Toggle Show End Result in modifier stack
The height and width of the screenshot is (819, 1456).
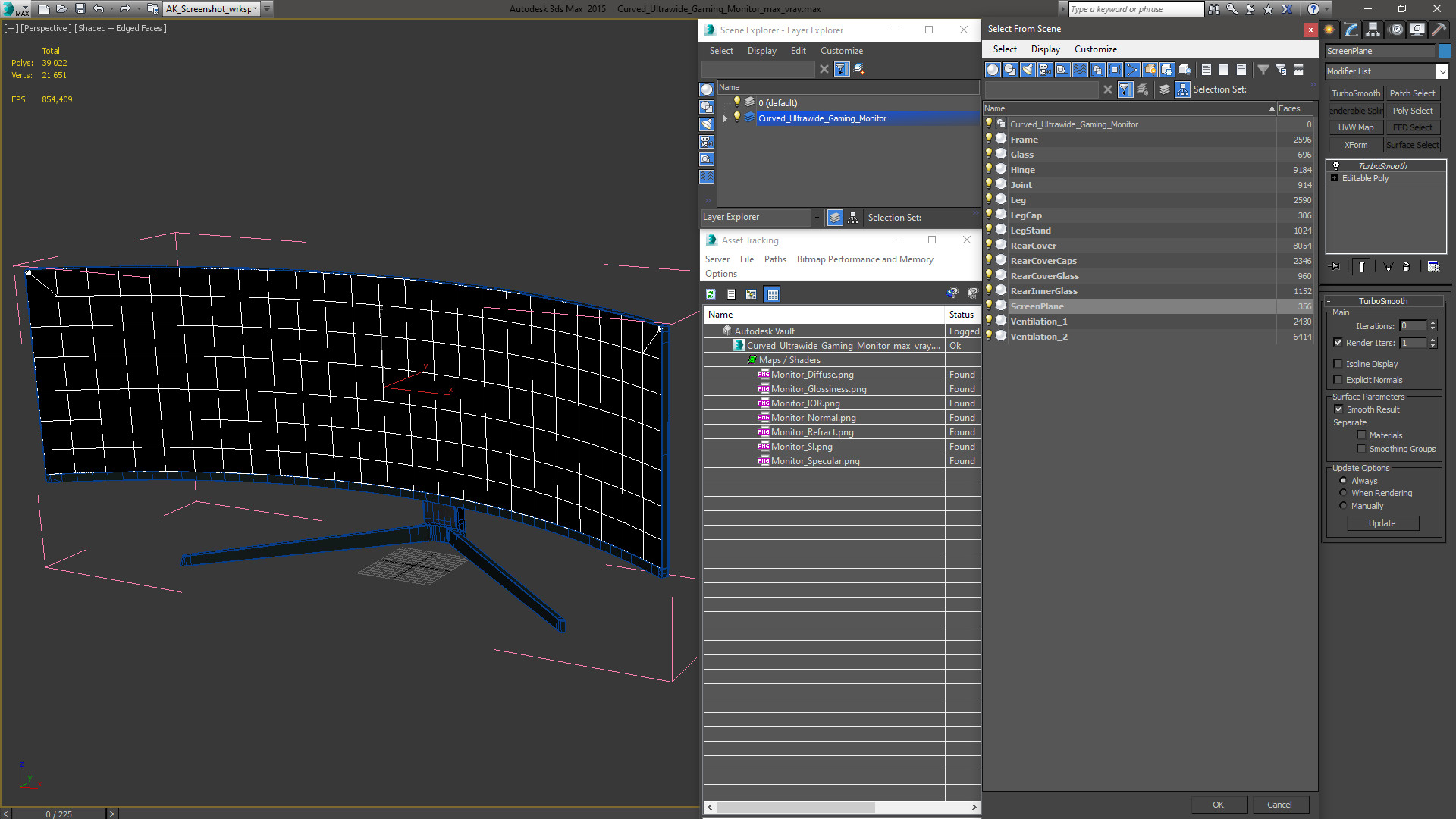(x=1362, y=267)
